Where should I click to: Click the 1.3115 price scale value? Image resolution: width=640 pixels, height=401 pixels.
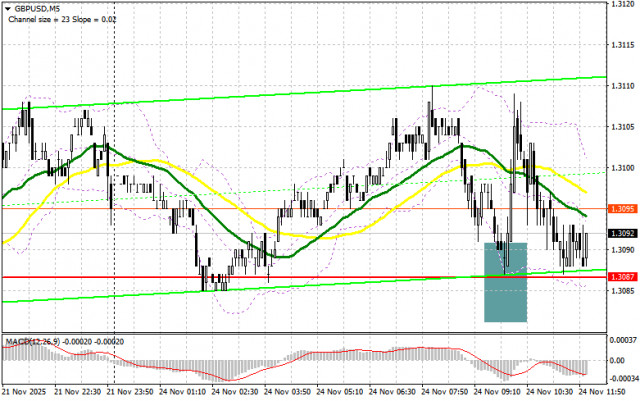623,45
